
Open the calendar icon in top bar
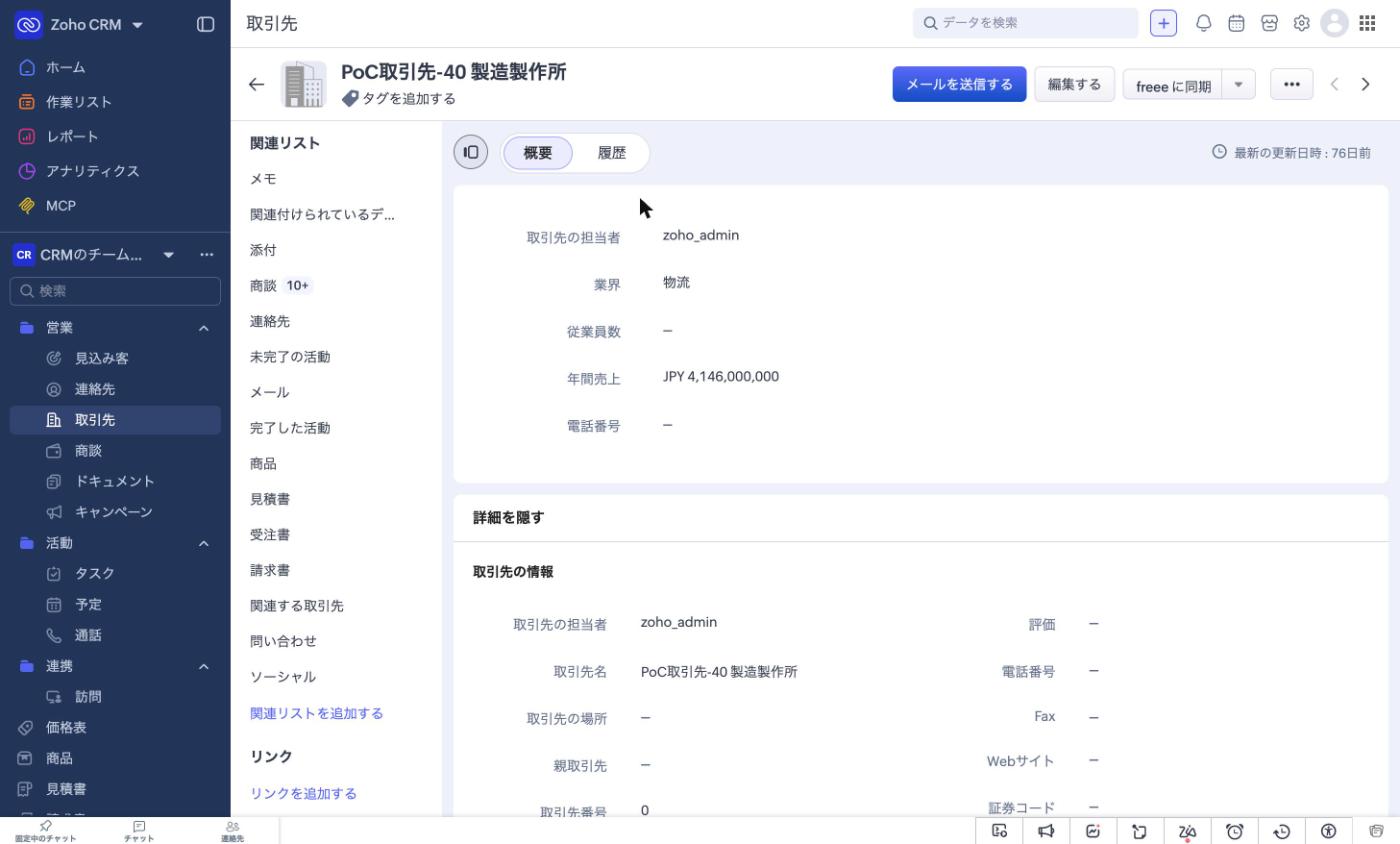click(1236, 23)
